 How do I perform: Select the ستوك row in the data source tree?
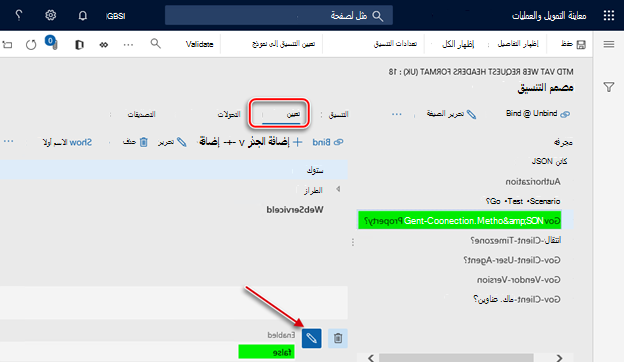174,170
